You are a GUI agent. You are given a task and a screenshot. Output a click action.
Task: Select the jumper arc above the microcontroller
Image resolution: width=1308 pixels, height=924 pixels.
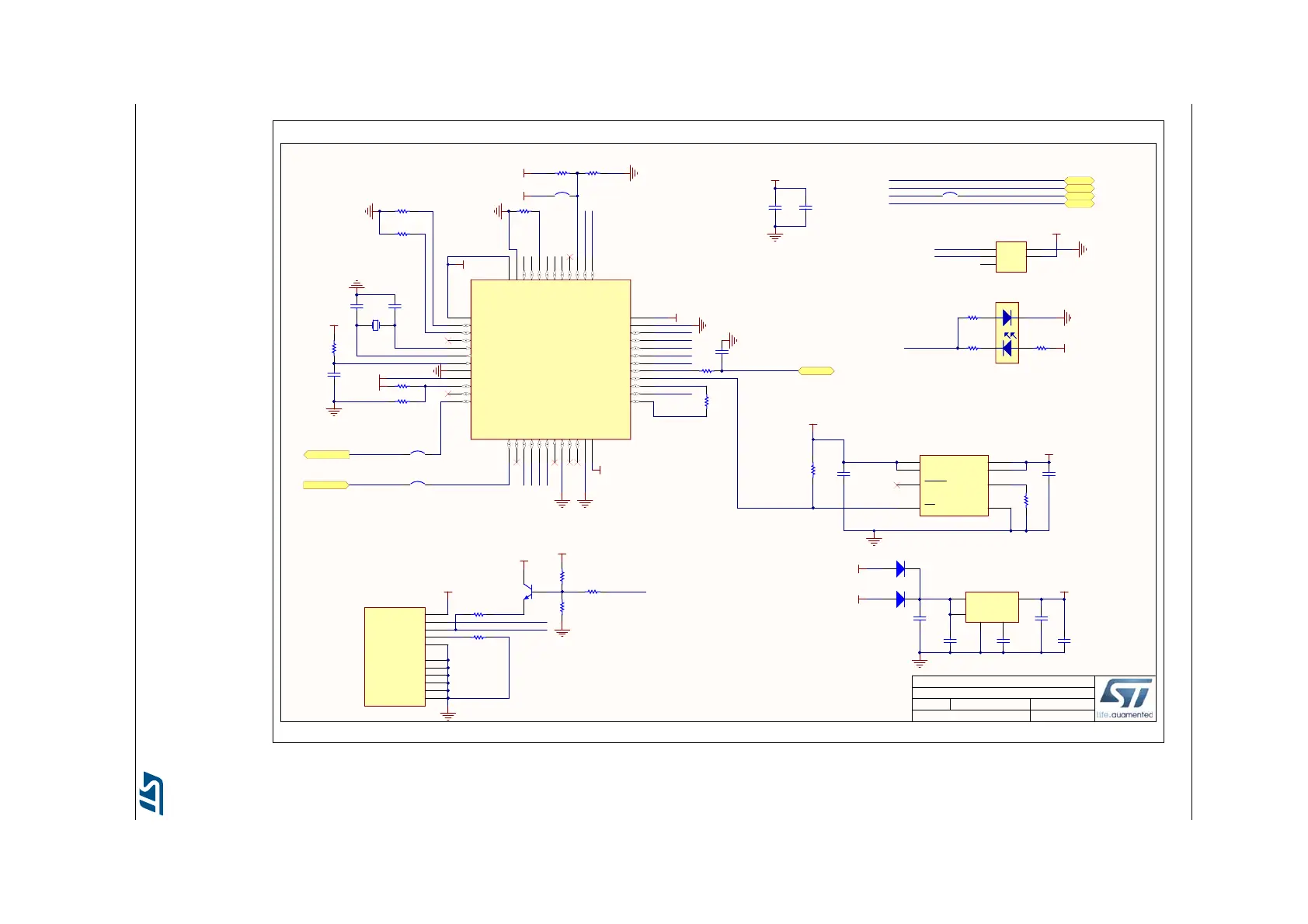click(562, 193)
